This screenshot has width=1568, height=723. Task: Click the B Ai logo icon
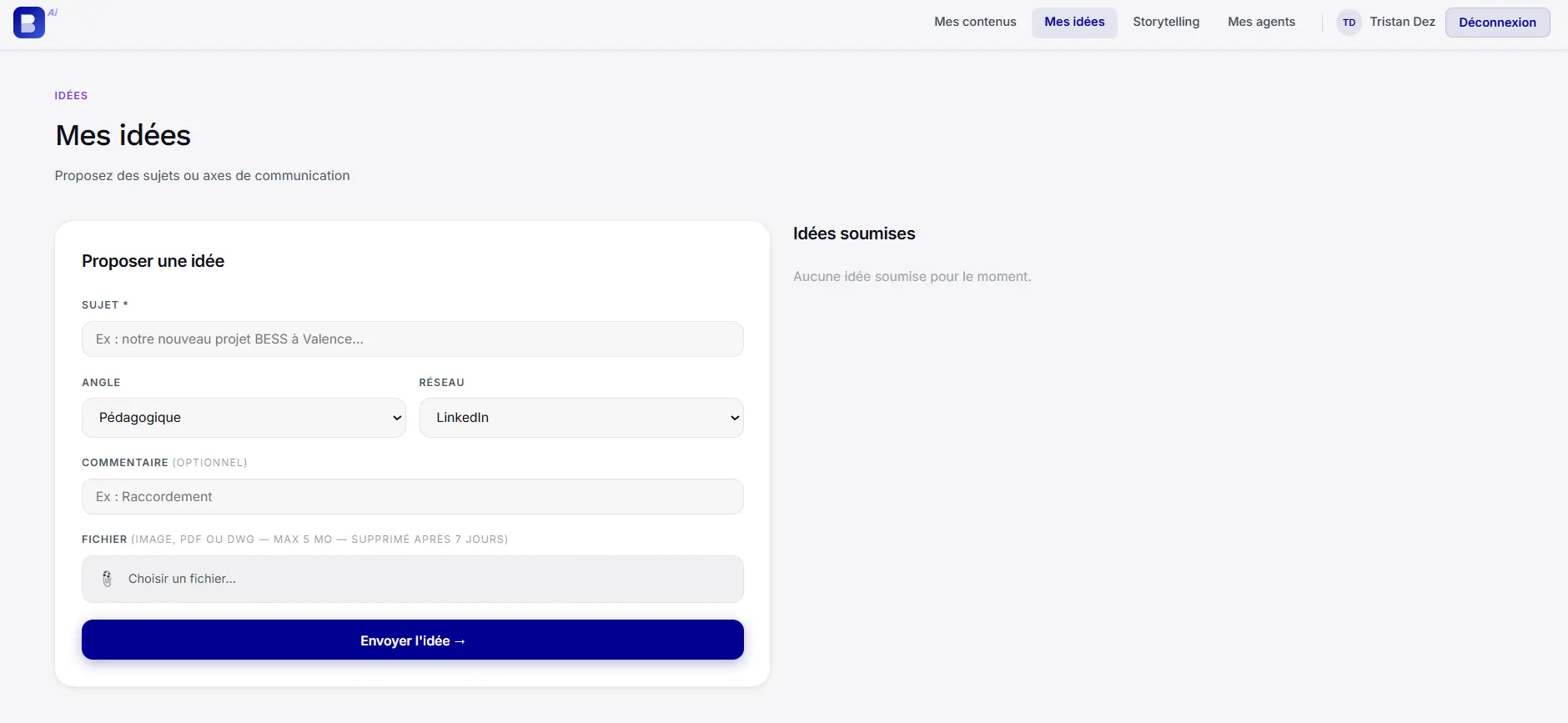tap(29, 23)
